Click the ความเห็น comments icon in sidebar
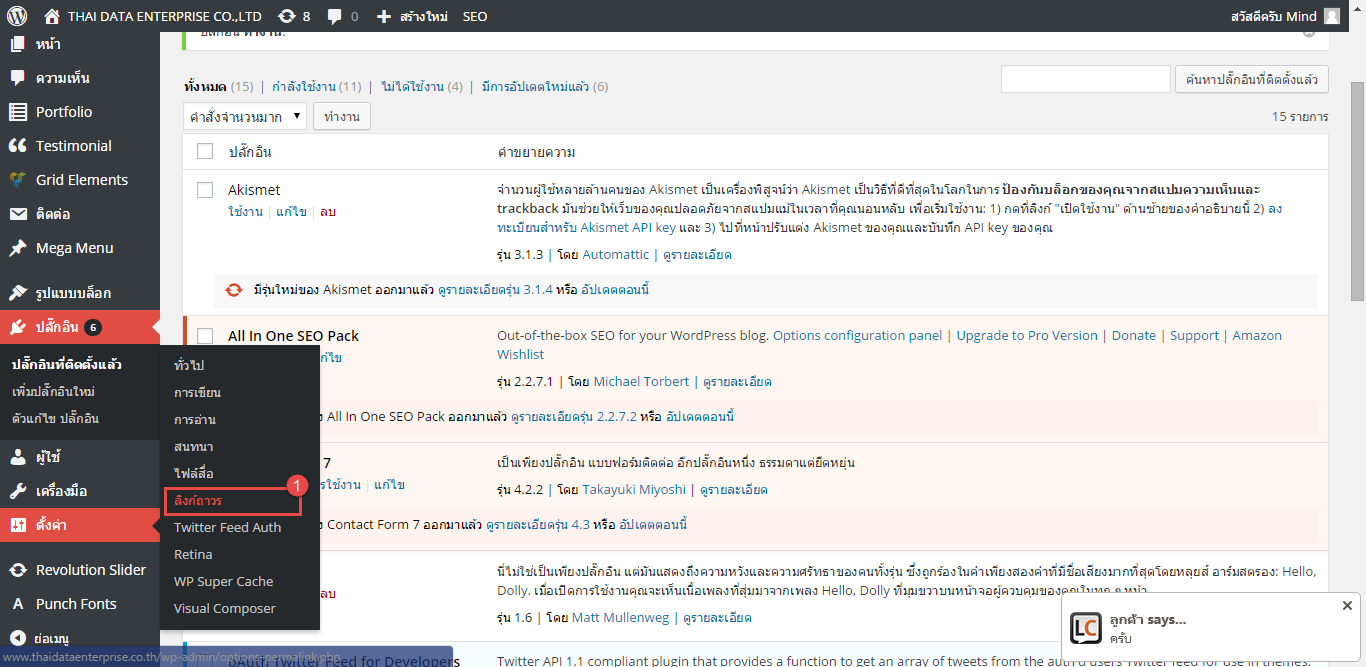 (x=17, y=78)
